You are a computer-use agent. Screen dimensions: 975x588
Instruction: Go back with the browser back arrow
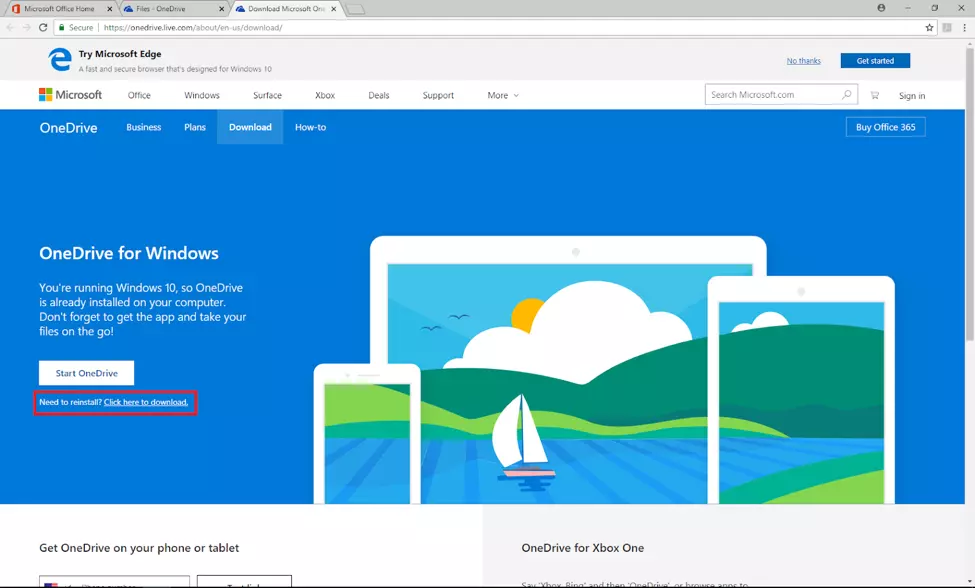tap(10, 27)
